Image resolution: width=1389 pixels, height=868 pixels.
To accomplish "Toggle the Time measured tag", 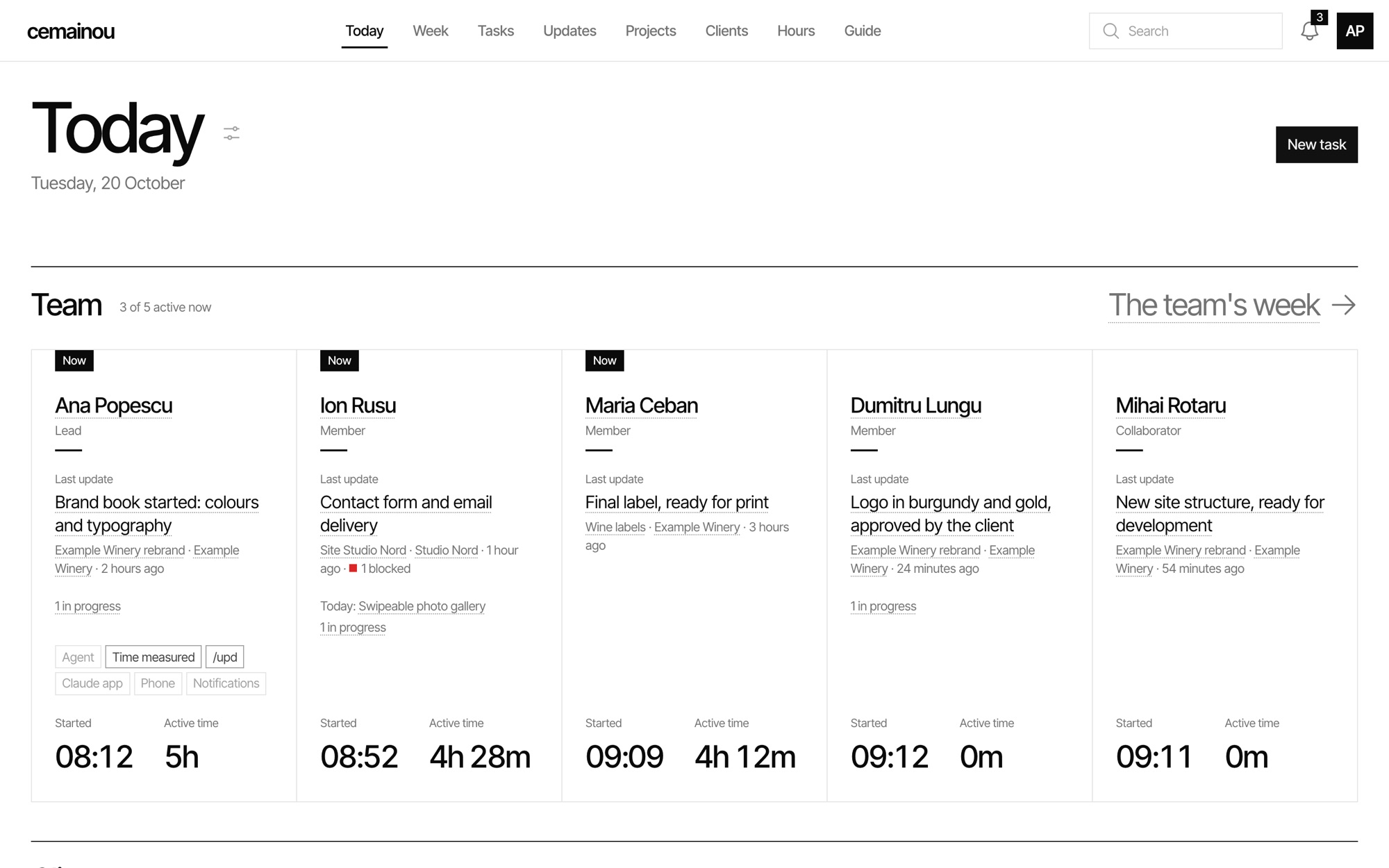I will coord(153,657).
